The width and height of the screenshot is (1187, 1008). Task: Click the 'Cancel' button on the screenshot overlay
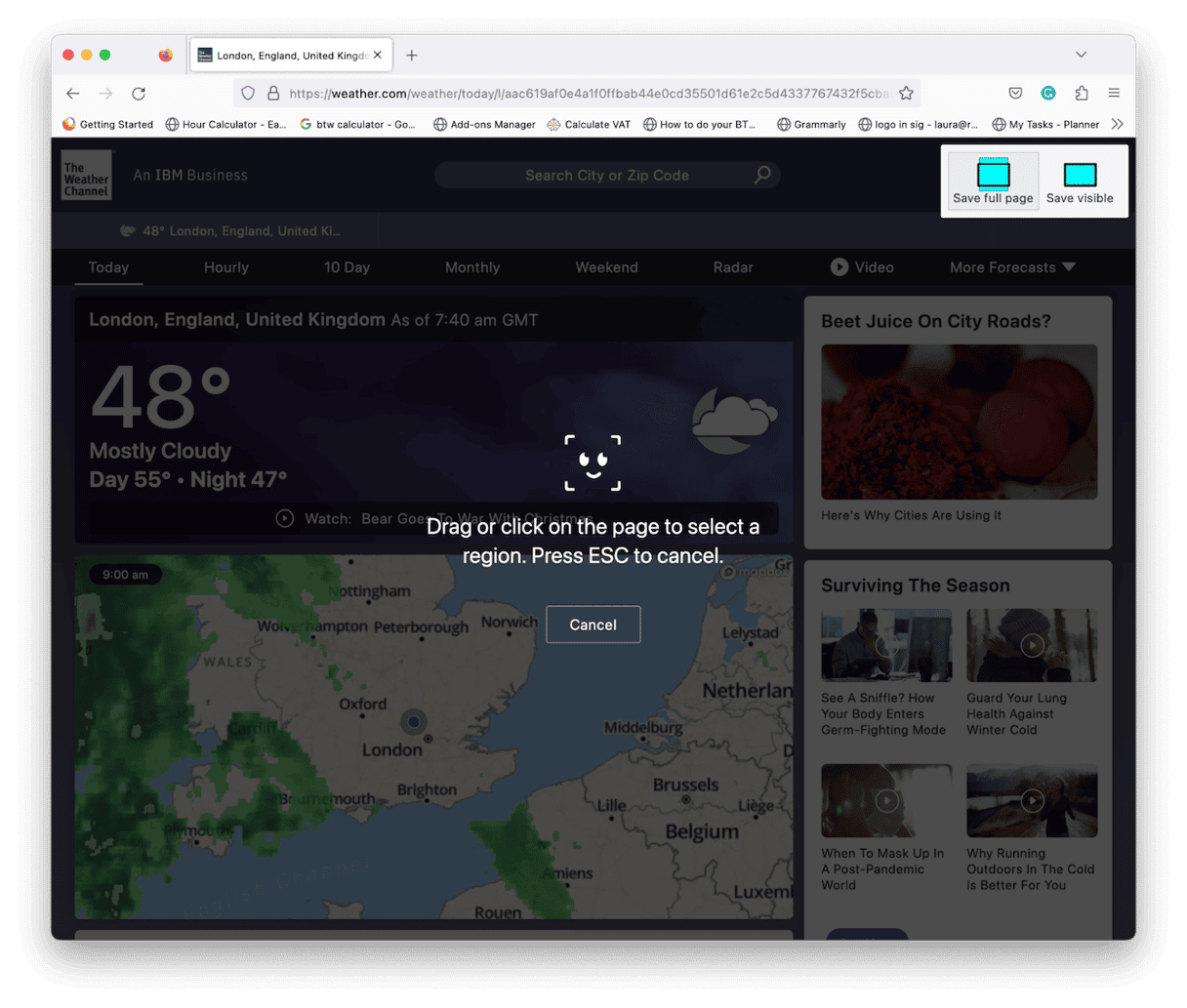point(593,624)
